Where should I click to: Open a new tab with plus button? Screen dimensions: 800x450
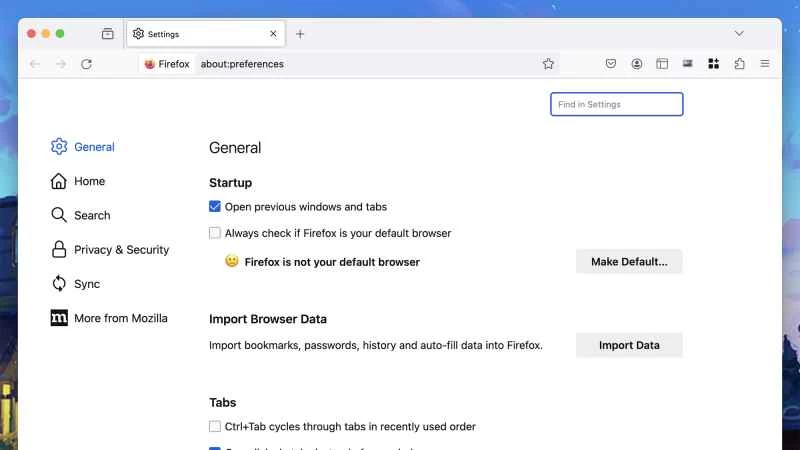(300, 34)
